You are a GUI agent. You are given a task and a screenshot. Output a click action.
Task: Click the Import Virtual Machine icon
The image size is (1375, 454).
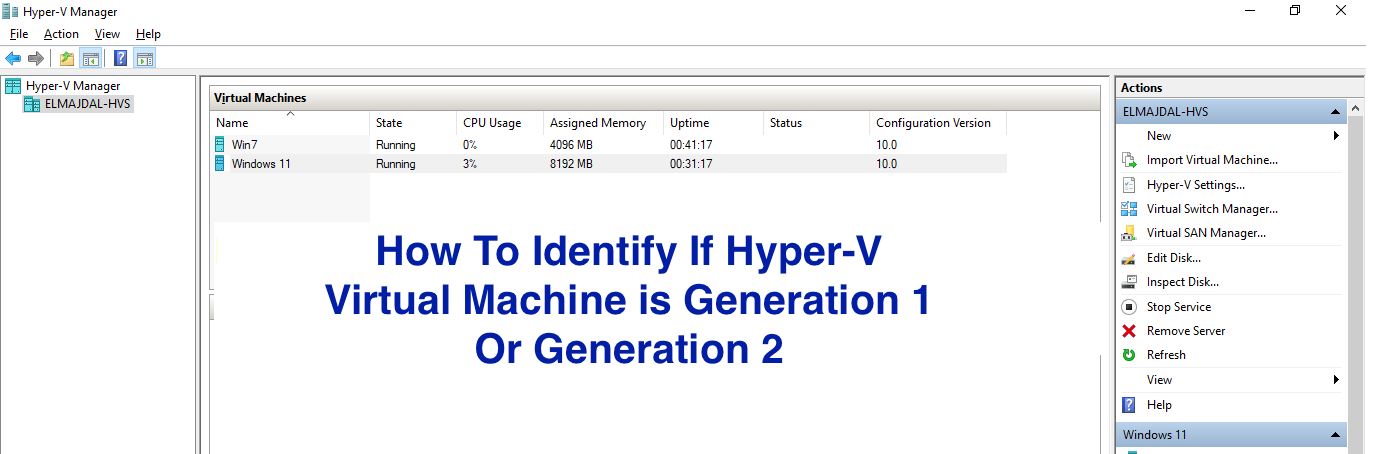coord(1129,160)
